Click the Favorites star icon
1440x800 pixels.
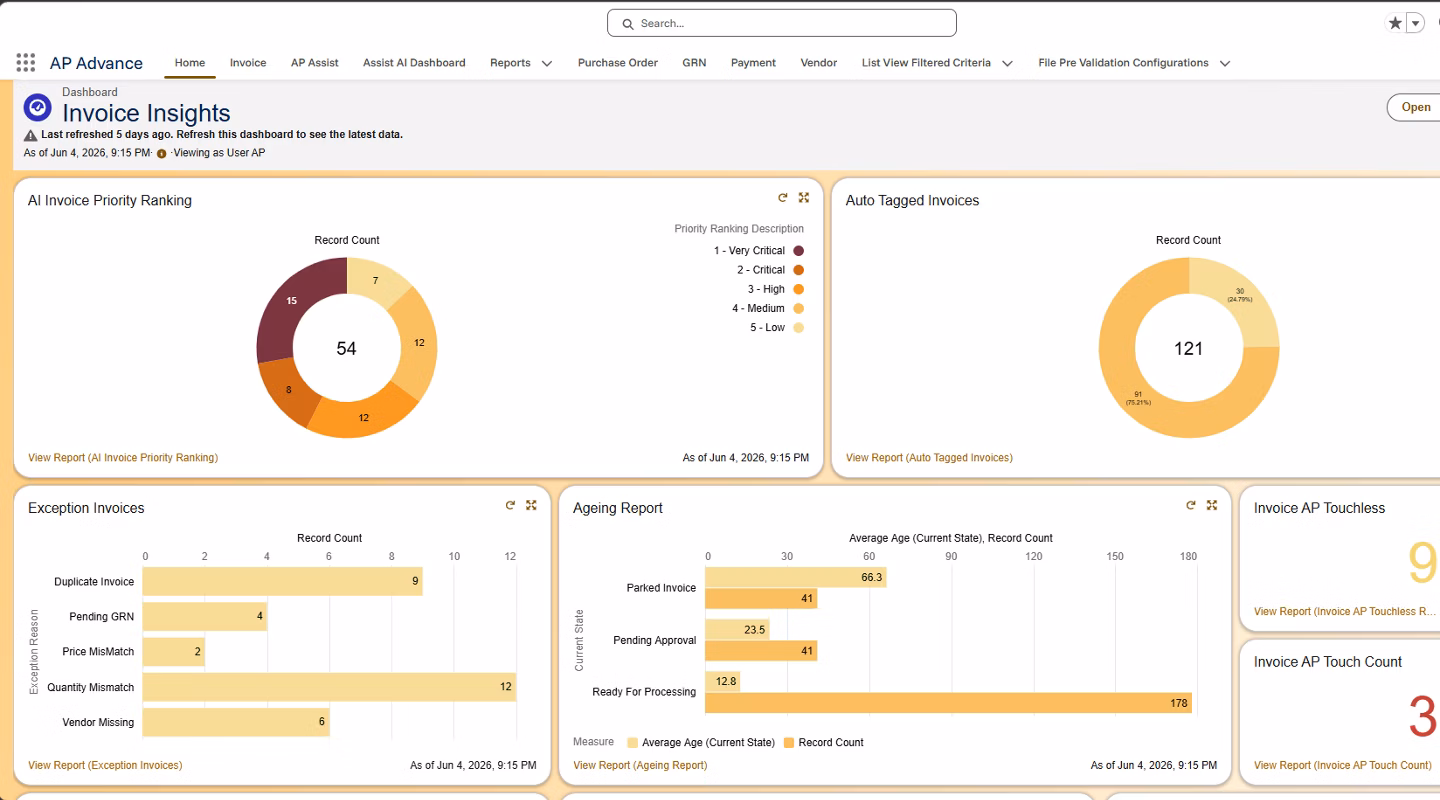coord(1395,23)
